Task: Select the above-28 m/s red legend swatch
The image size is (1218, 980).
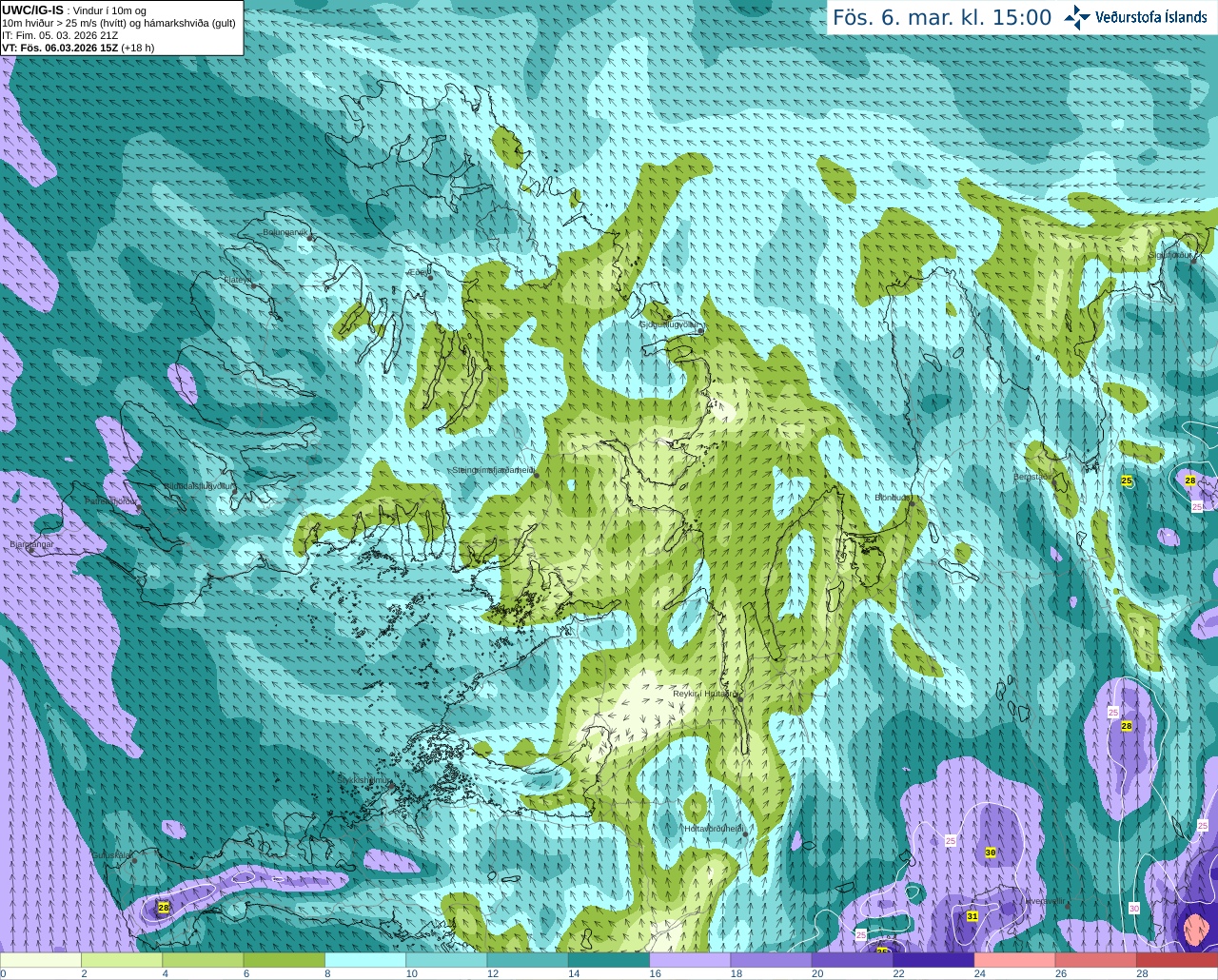Action: [1177, 960]
